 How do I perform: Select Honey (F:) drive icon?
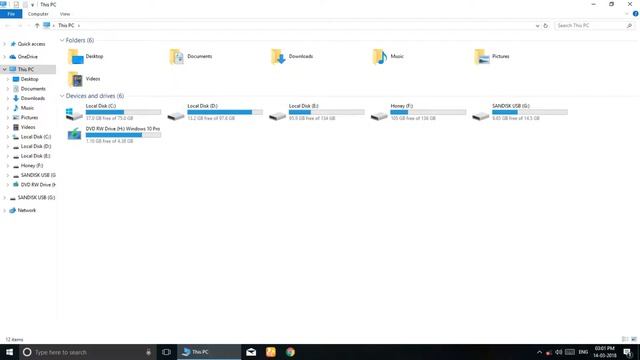[x=379, y=116]
